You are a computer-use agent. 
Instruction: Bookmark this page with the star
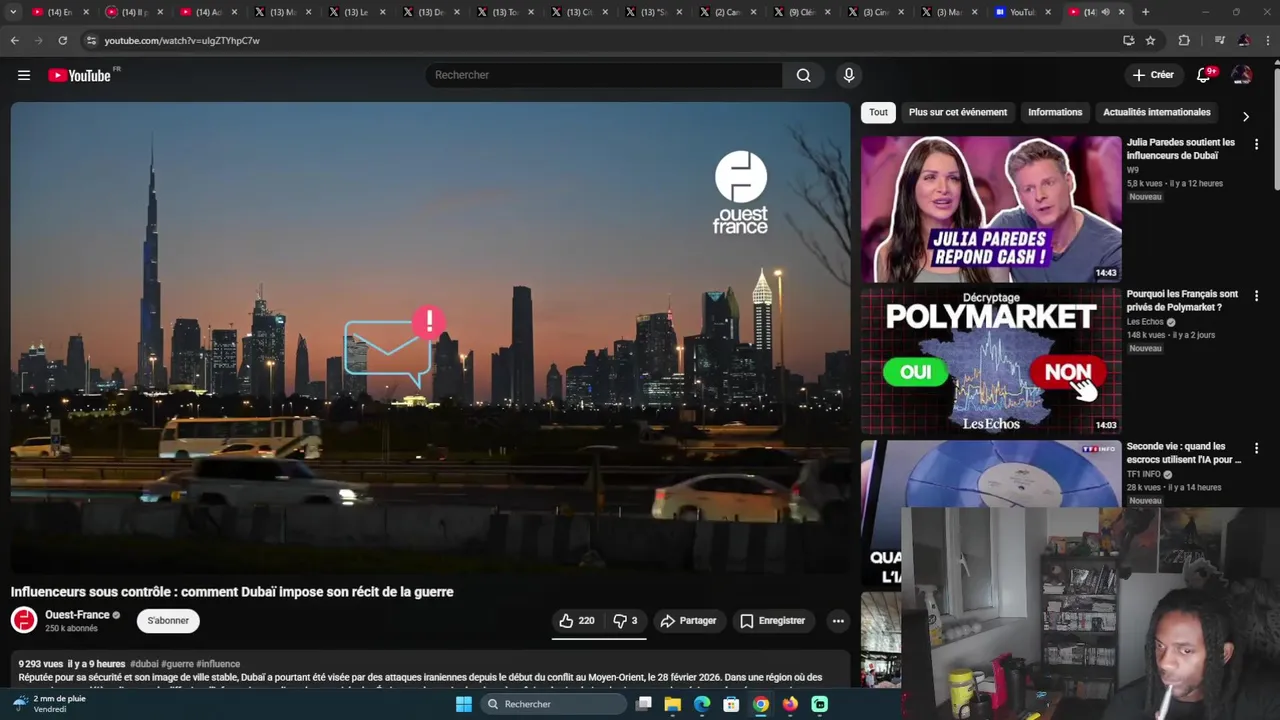click(x=1151, y=40)
